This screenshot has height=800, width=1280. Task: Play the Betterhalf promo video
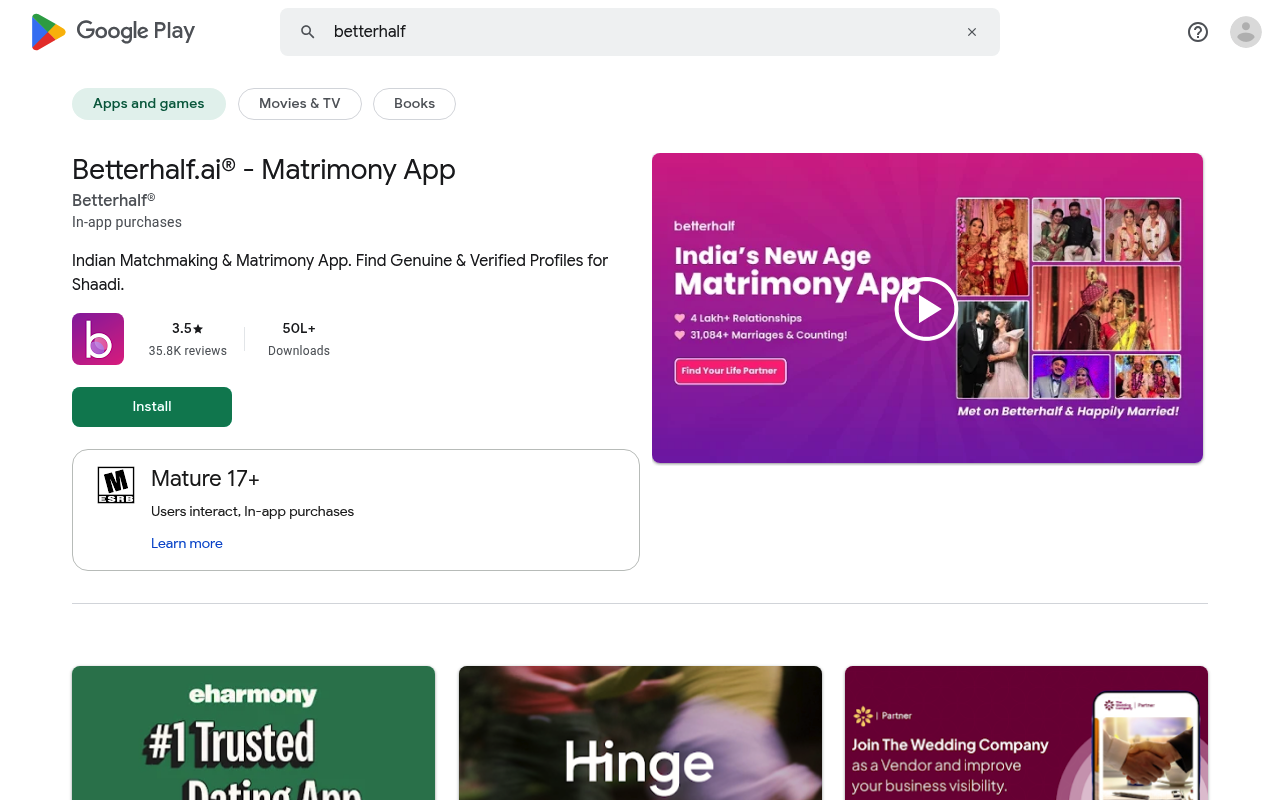(x=926, y=309)
